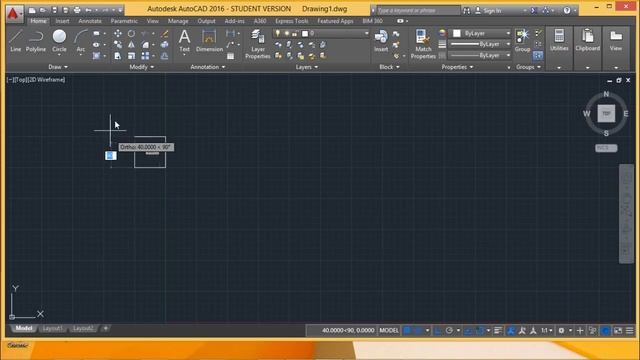Click the Array tool icon
Image resolution: width=640 pixels, height=360 pixels.
(x=145, y=56)
